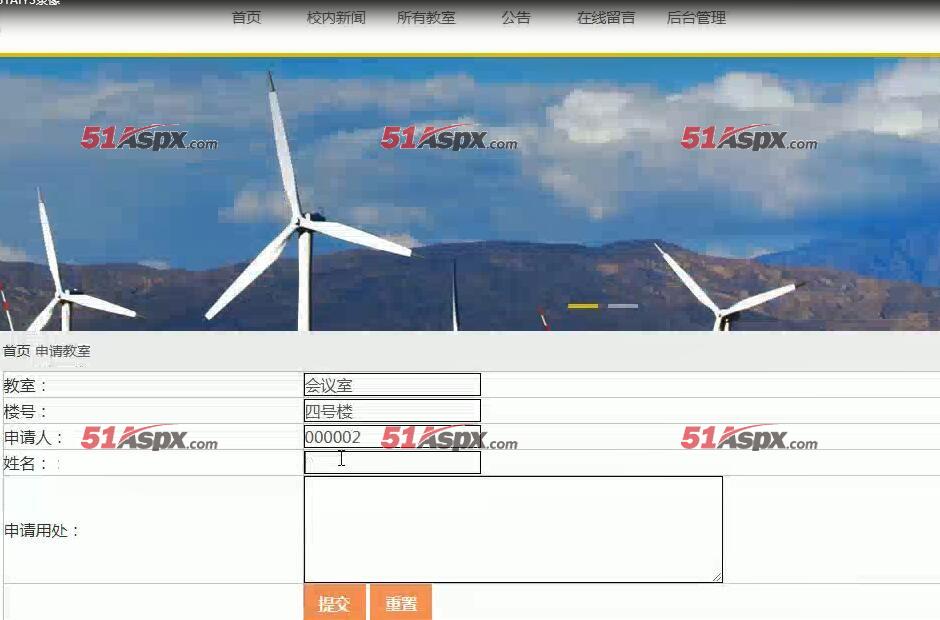This screenshot has width=940, height=620.
Task: Click the wind turbine banner image
Action: [x=470, y=194]
